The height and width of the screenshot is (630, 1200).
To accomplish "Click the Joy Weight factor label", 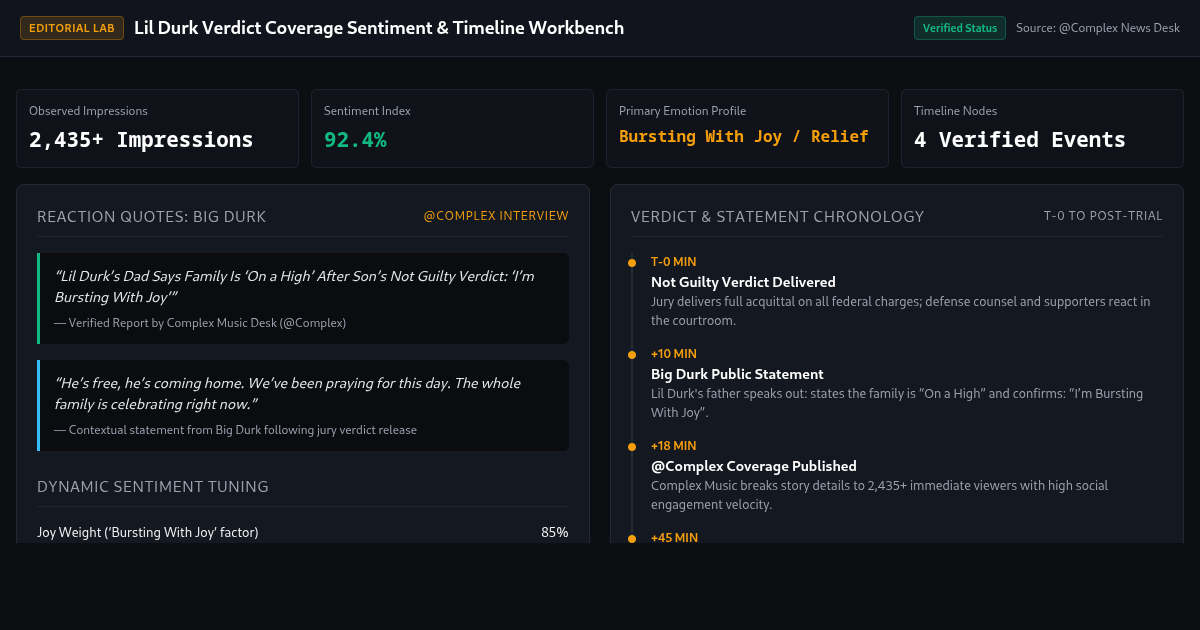I will pyautogui.click(x=148, y=533).
